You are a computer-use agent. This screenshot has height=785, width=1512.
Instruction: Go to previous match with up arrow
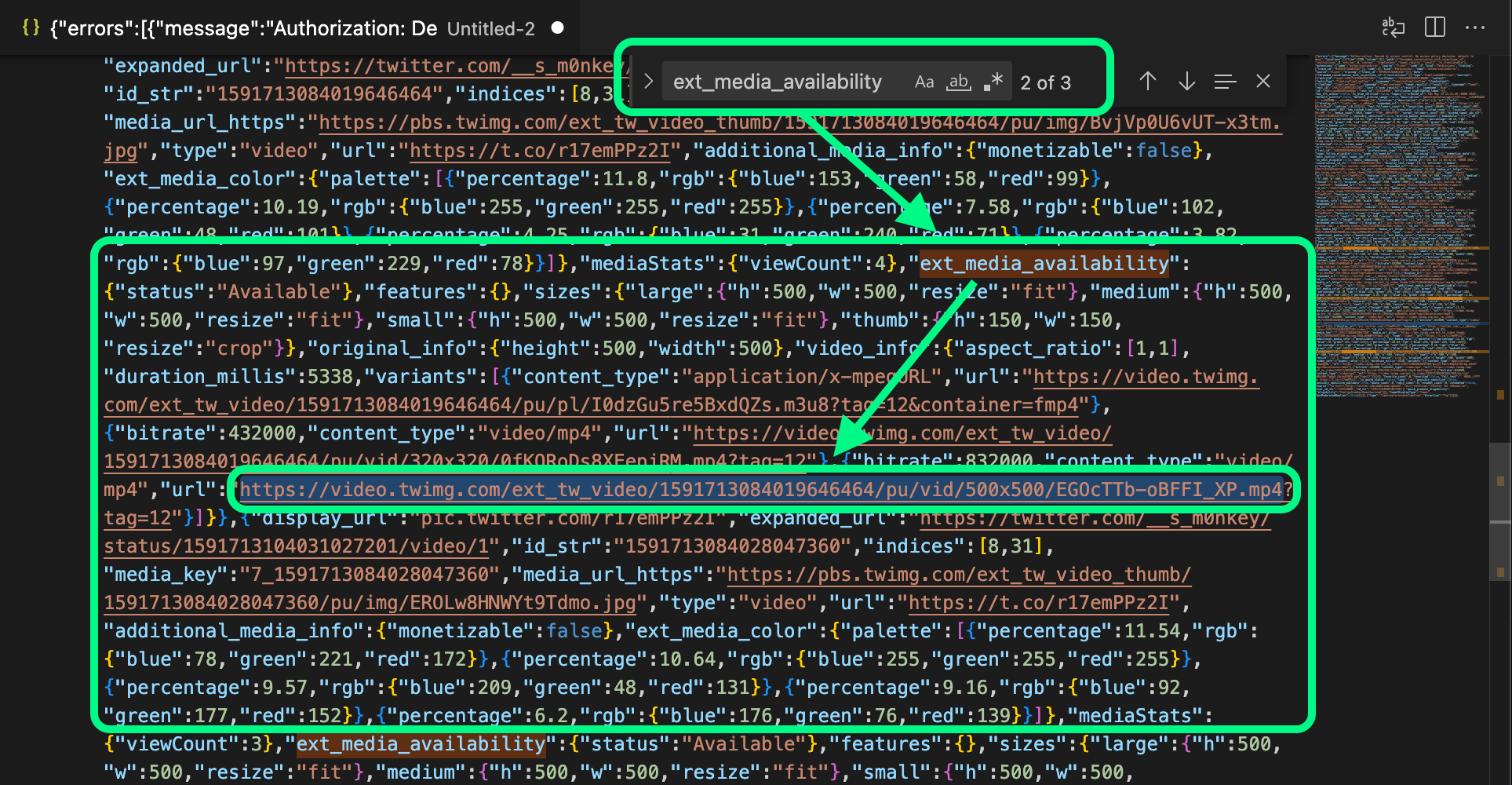pyautogui.click(x=1148, y=81)
